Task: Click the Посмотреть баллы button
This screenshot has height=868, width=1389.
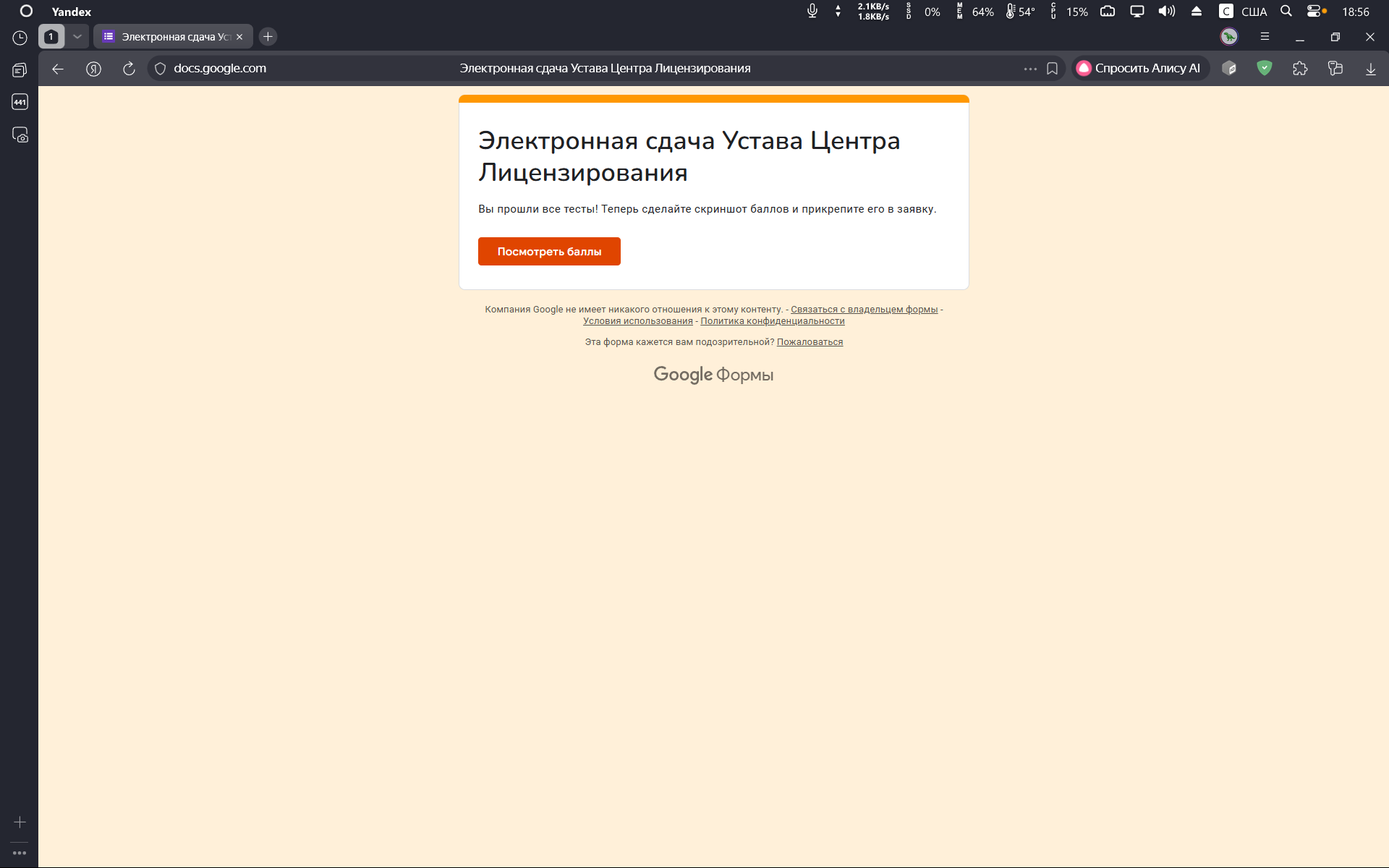Action: click(549, 251)
